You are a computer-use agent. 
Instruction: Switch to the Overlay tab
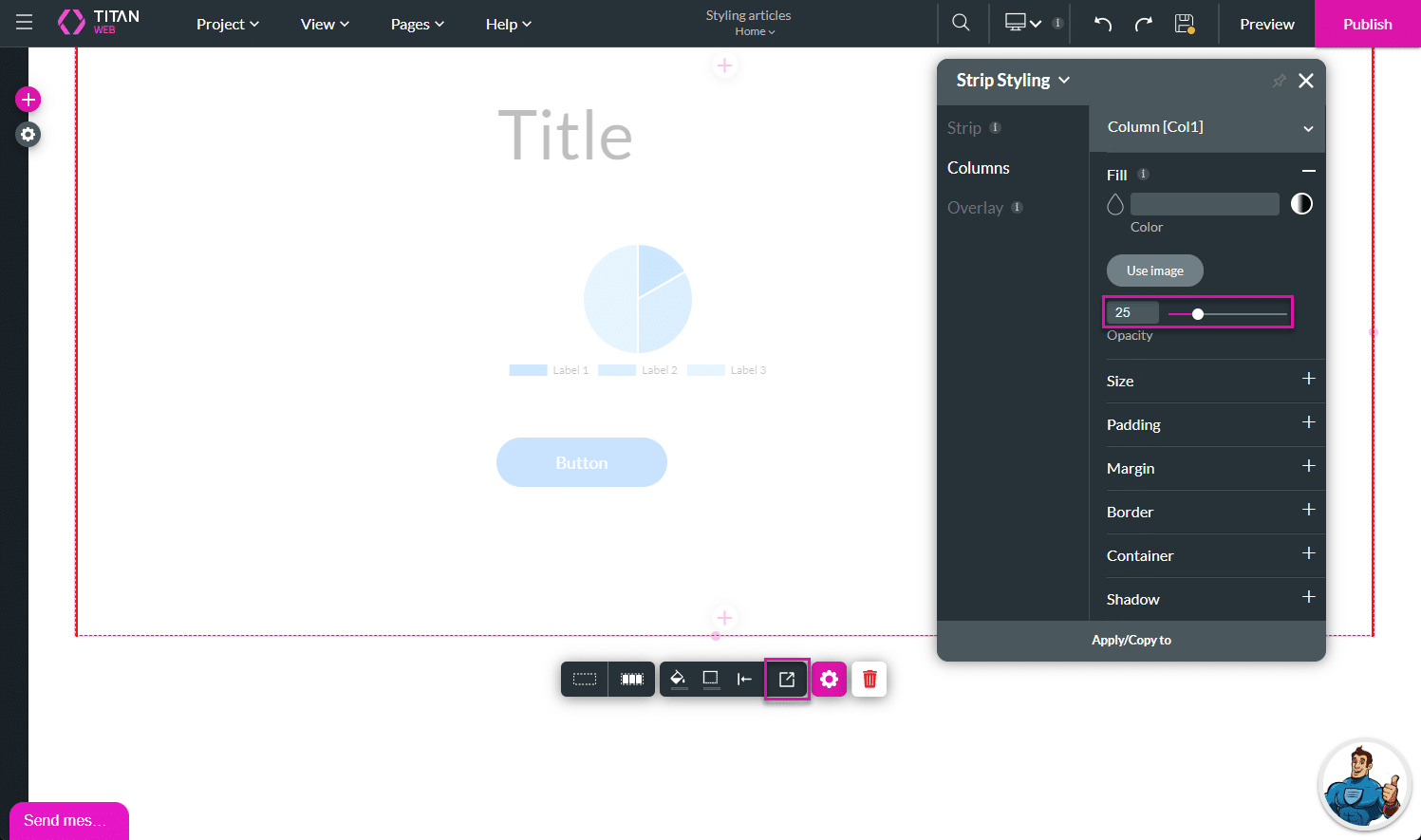click(x=975, y=208)
